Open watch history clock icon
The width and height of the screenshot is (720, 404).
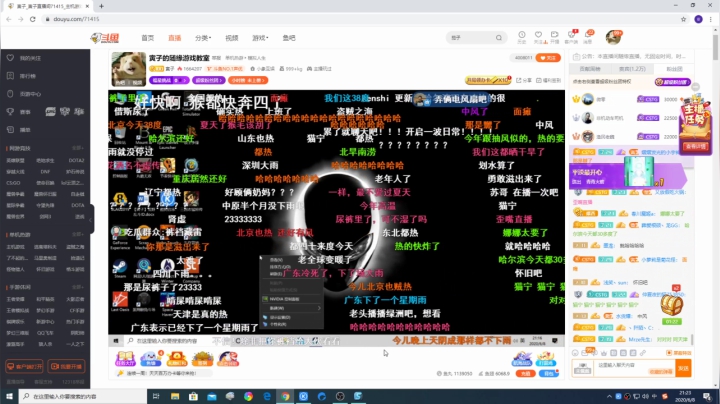click(x=522, y=37)
